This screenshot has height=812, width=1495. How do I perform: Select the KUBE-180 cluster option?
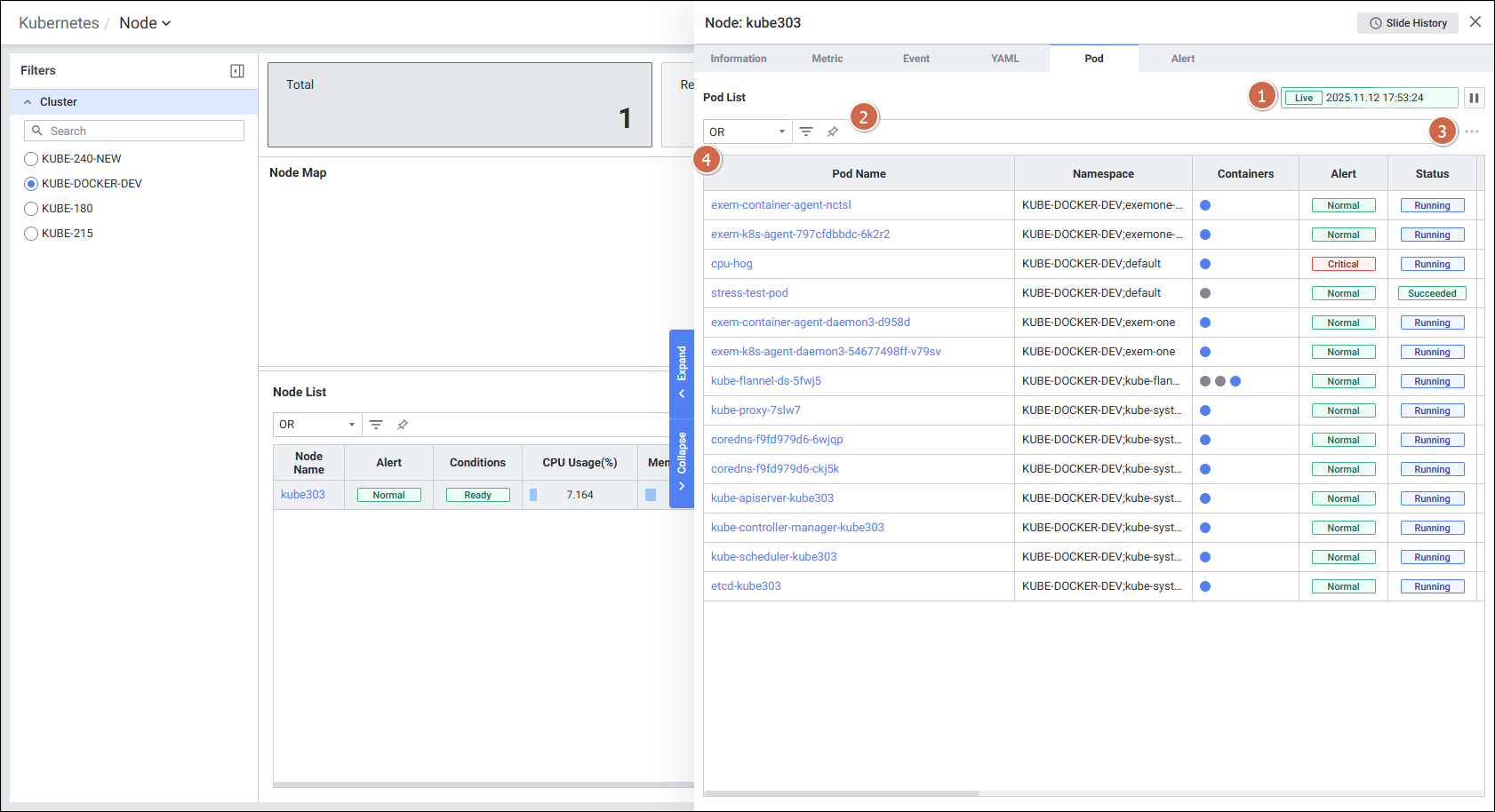31,209
